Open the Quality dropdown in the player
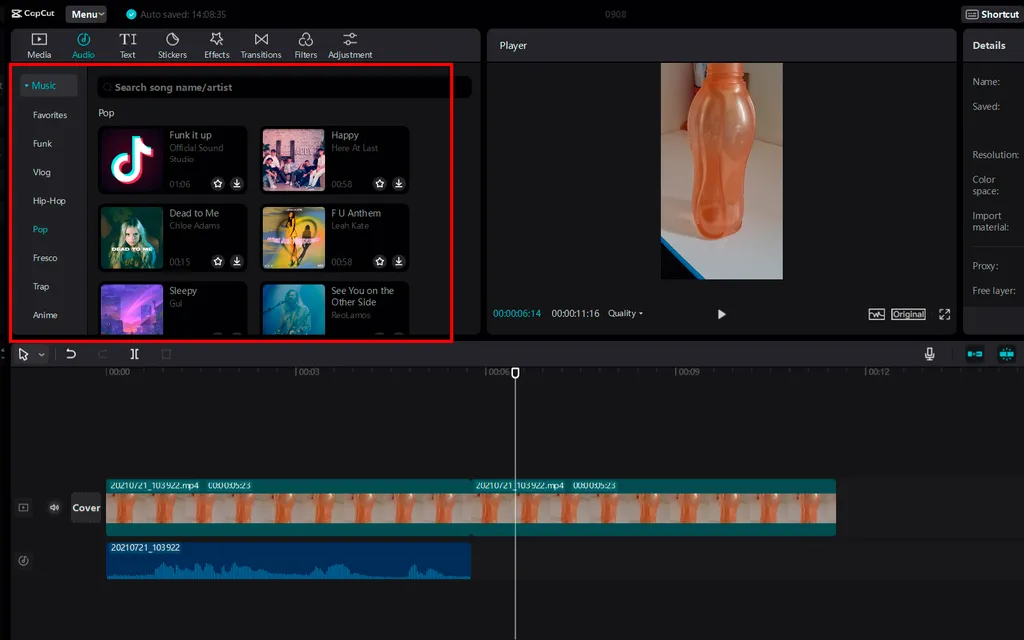Viewport: 1024px width, 640px height. coord(625,313)
